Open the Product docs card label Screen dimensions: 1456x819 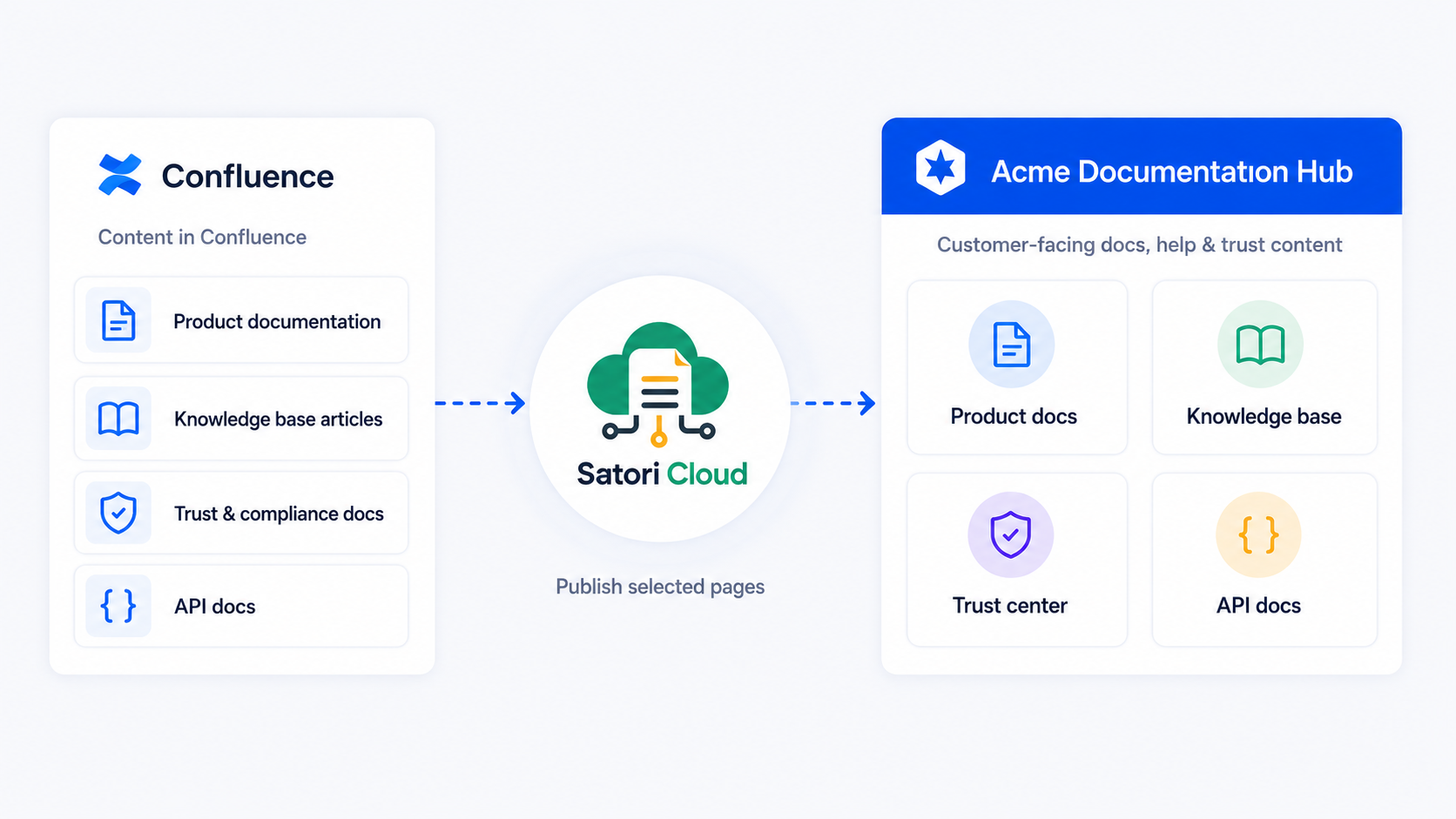pos(1014,416)
